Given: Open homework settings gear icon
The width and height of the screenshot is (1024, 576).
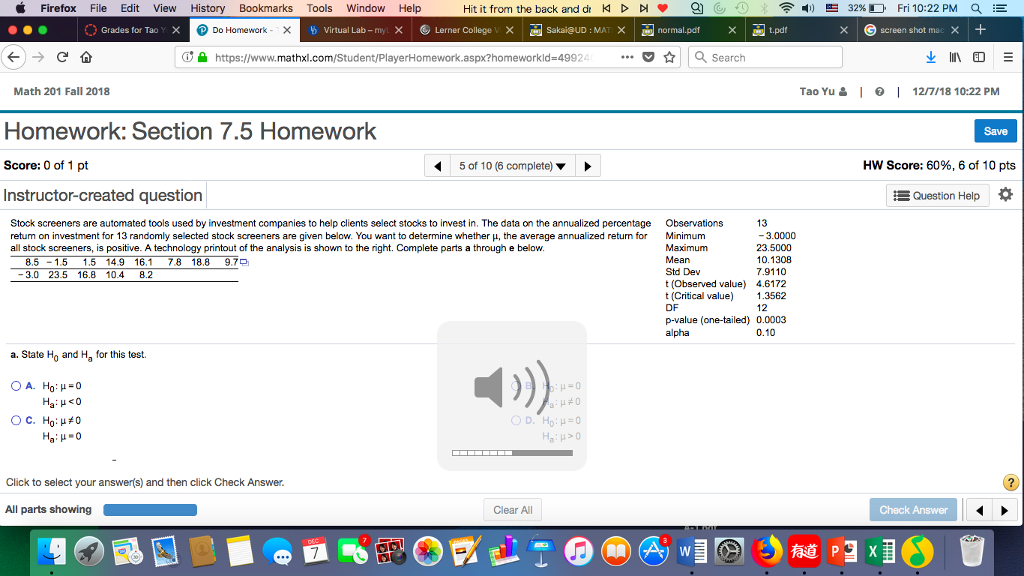Looking at the screenshot, I should coord(1006,195).
